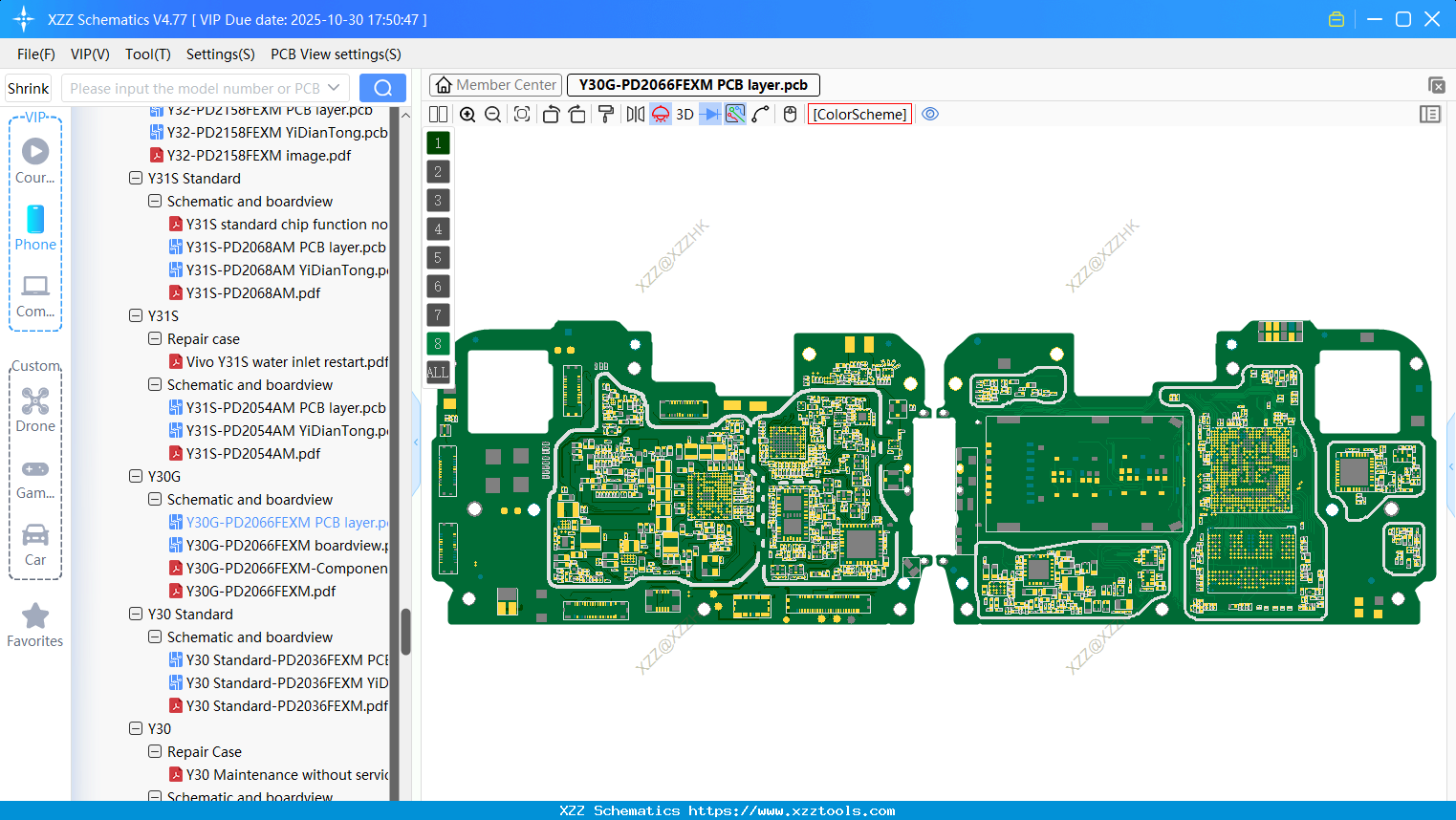Toggle the eye visibility icon beside ColorScheme

click(929, 114)
